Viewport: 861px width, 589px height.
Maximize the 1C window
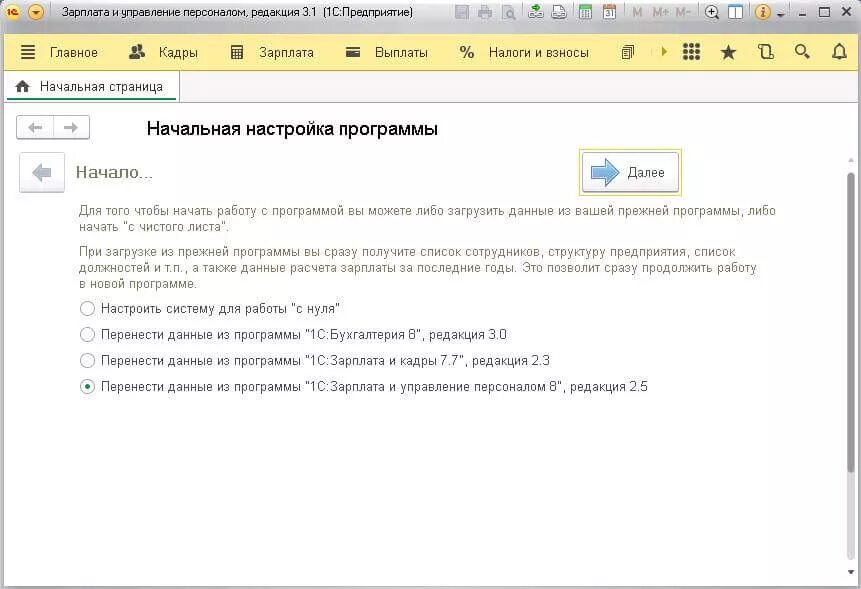pos(824,12)
